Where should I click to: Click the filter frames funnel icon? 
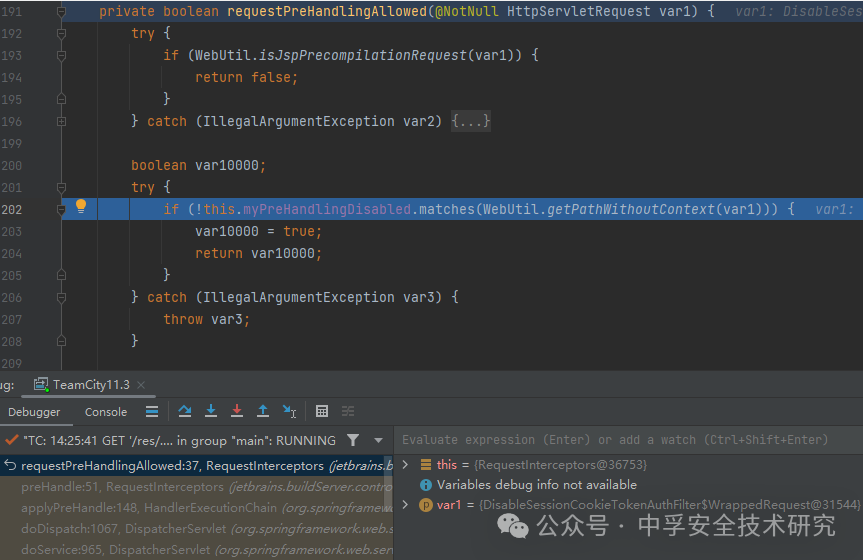click(x=353, y=440)
